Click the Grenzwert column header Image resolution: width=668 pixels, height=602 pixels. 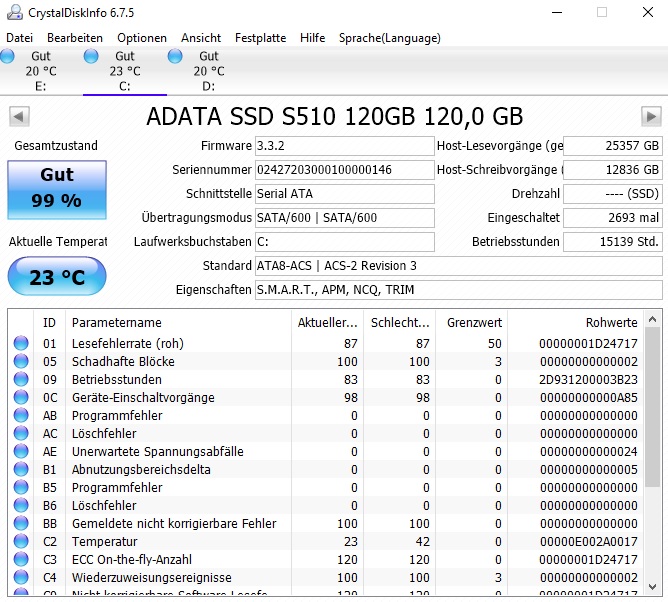pyautogui.click(x=472, y=323)
